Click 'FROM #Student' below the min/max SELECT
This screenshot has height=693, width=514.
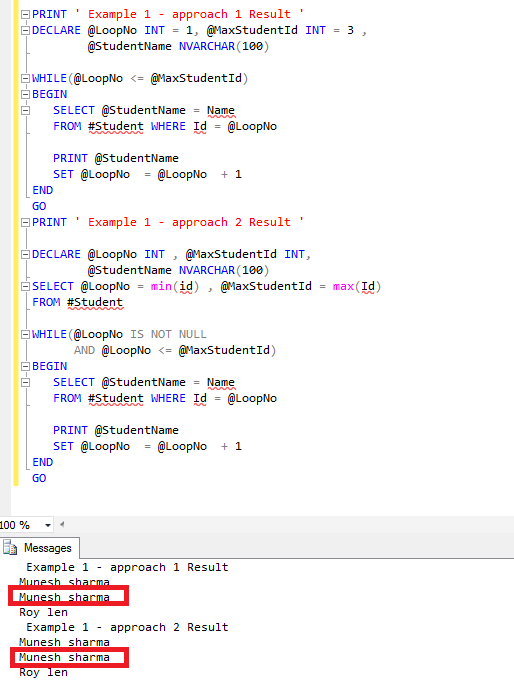77,302
